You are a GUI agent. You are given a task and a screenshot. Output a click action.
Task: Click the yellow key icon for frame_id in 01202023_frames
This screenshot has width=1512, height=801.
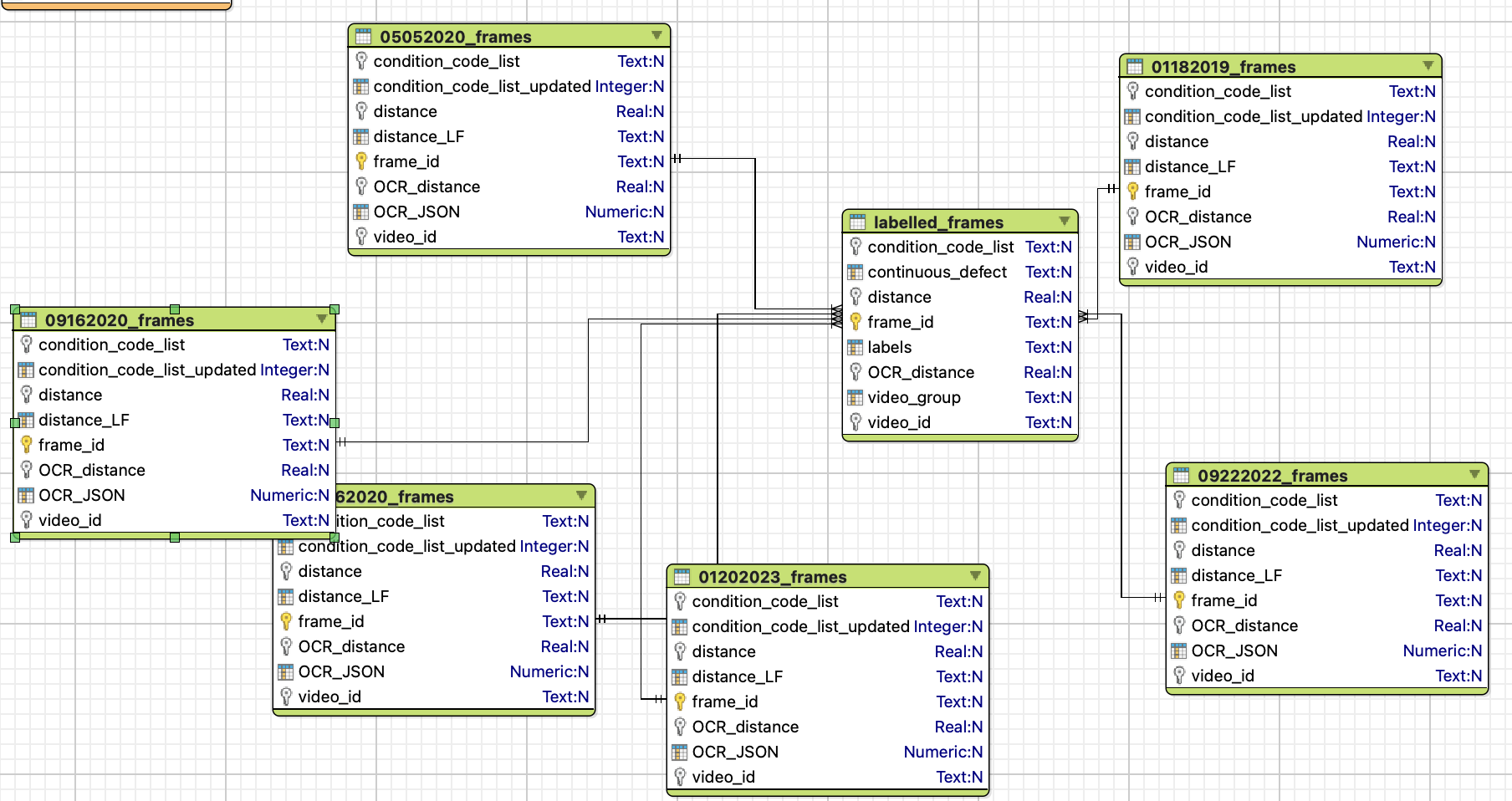tap(680, 702)
